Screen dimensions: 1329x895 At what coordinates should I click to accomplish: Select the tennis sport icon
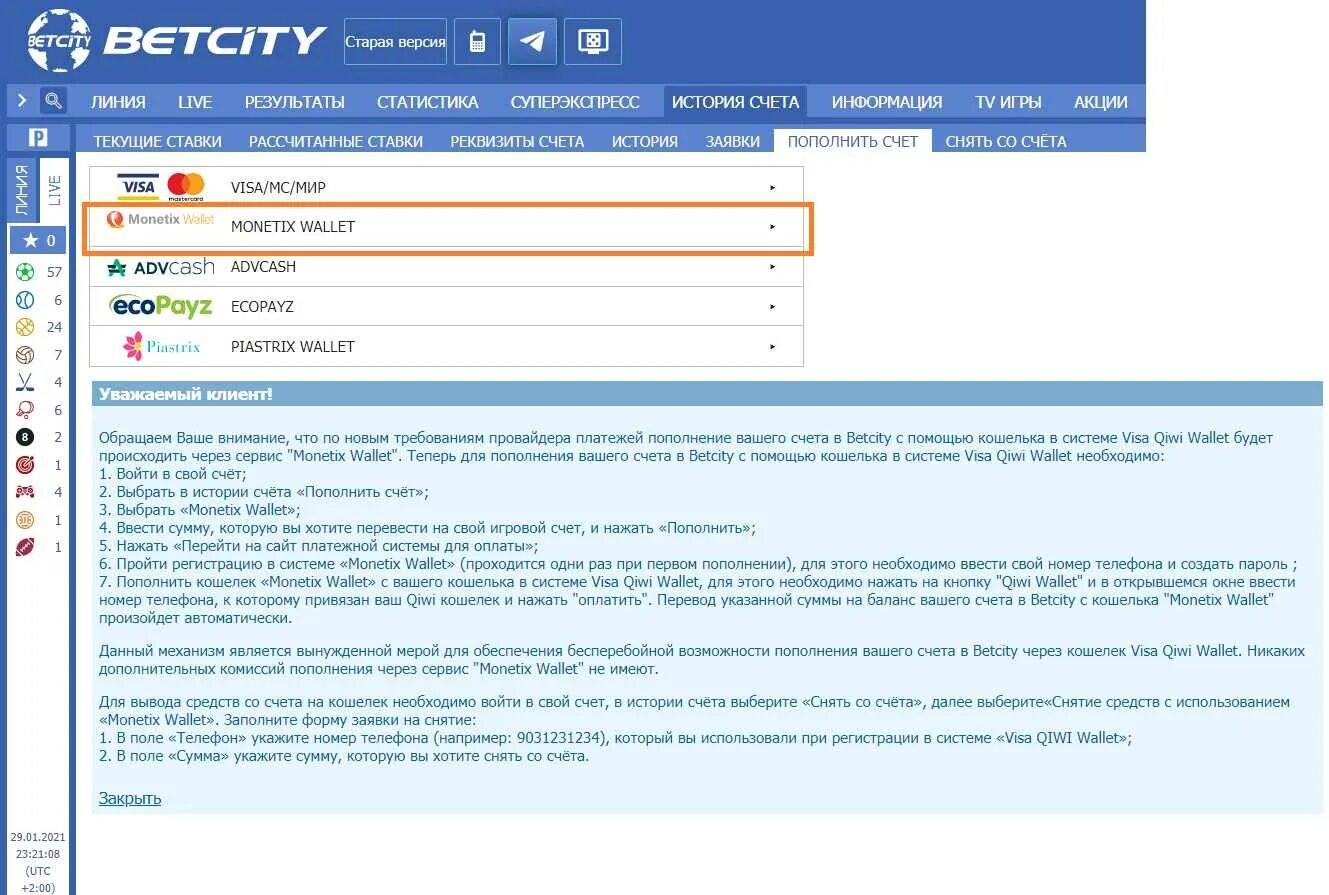click(25, 300)
